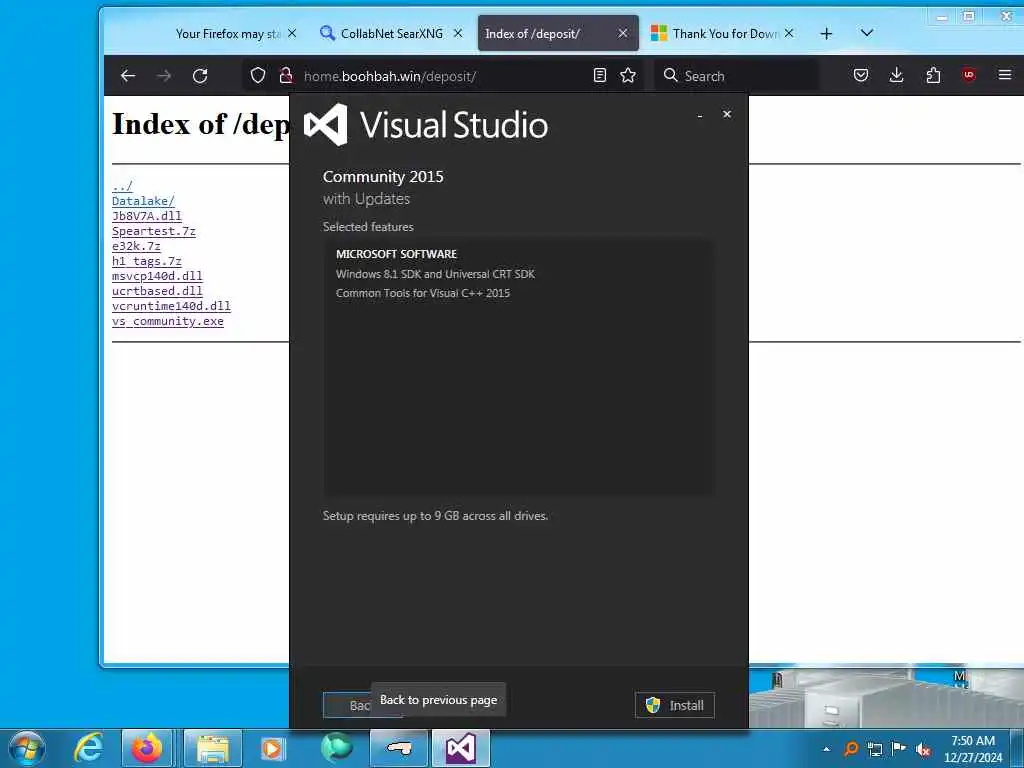Open the taskbar clock showing 7:50 AM

click(973, 749)
